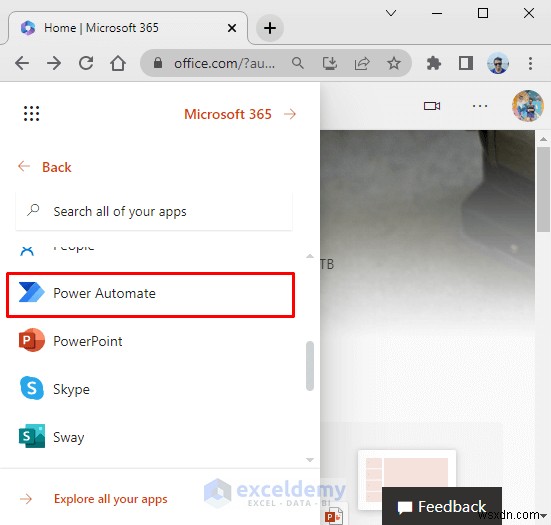Screen dimensions: 551x525
Task: Toggle the Chrome side panel
Action: [x=466, y=63]
